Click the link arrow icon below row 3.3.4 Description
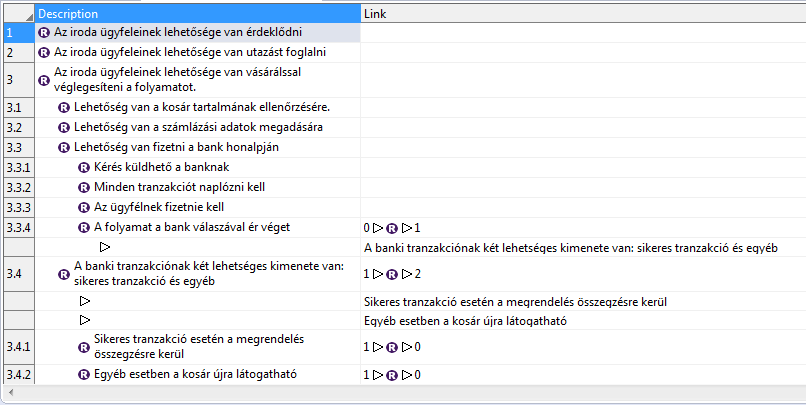 point(105,247)
